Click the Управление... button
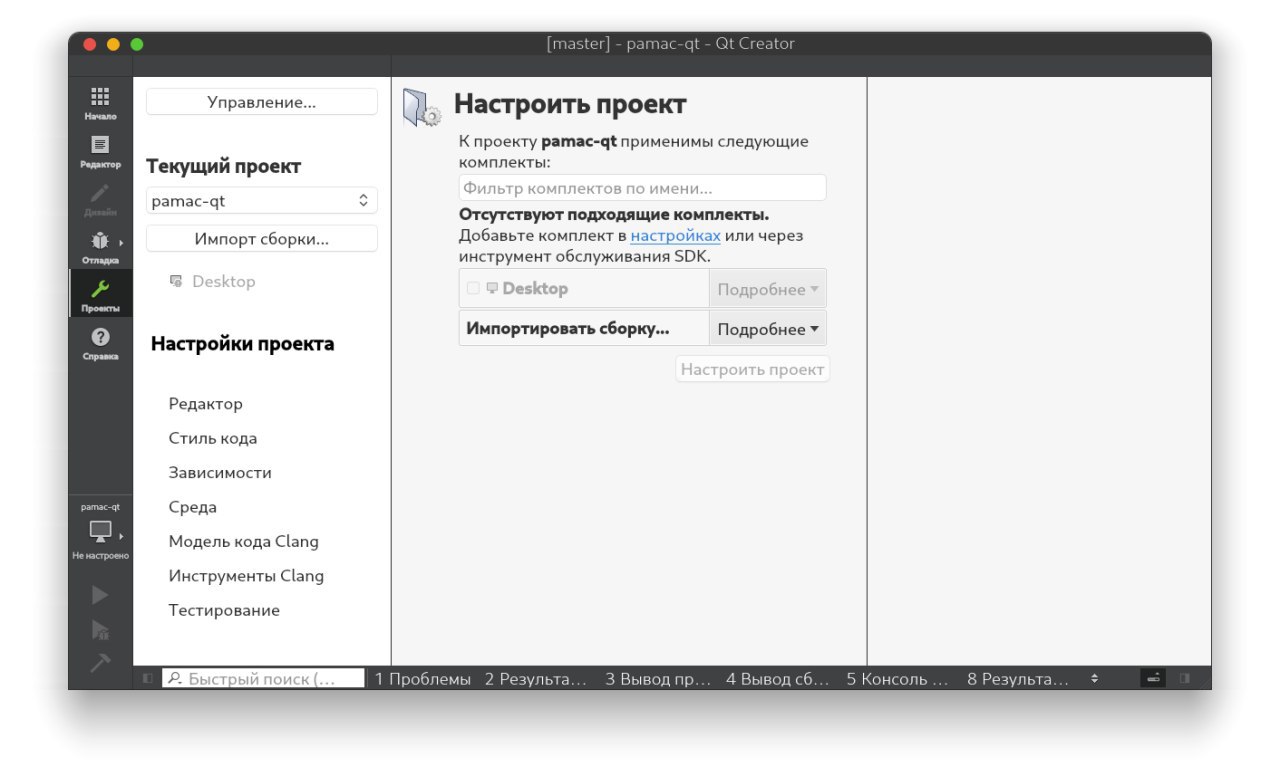Screen dimensions: 1280x767 pyautogui.click(x=262, y=102)
